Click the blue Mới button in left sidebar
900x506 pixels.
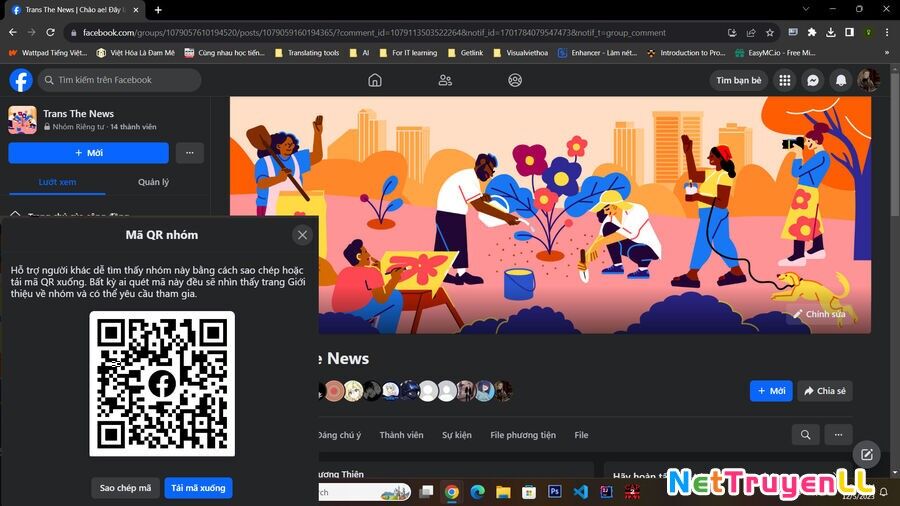(88, 153)
